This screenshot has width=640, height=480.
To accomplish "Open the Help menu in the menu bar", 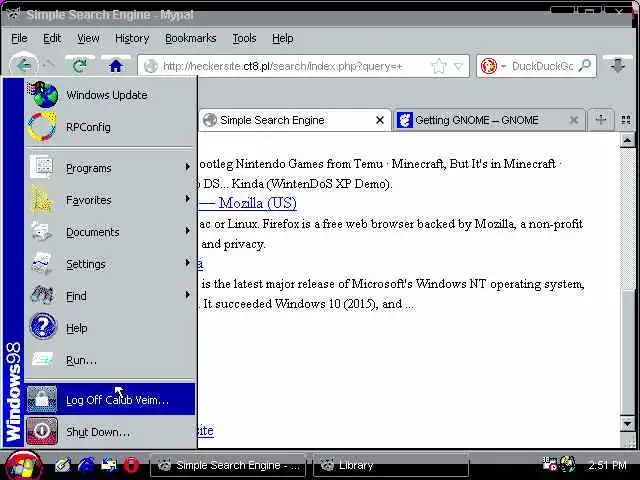I will click(x=282, y=38).
